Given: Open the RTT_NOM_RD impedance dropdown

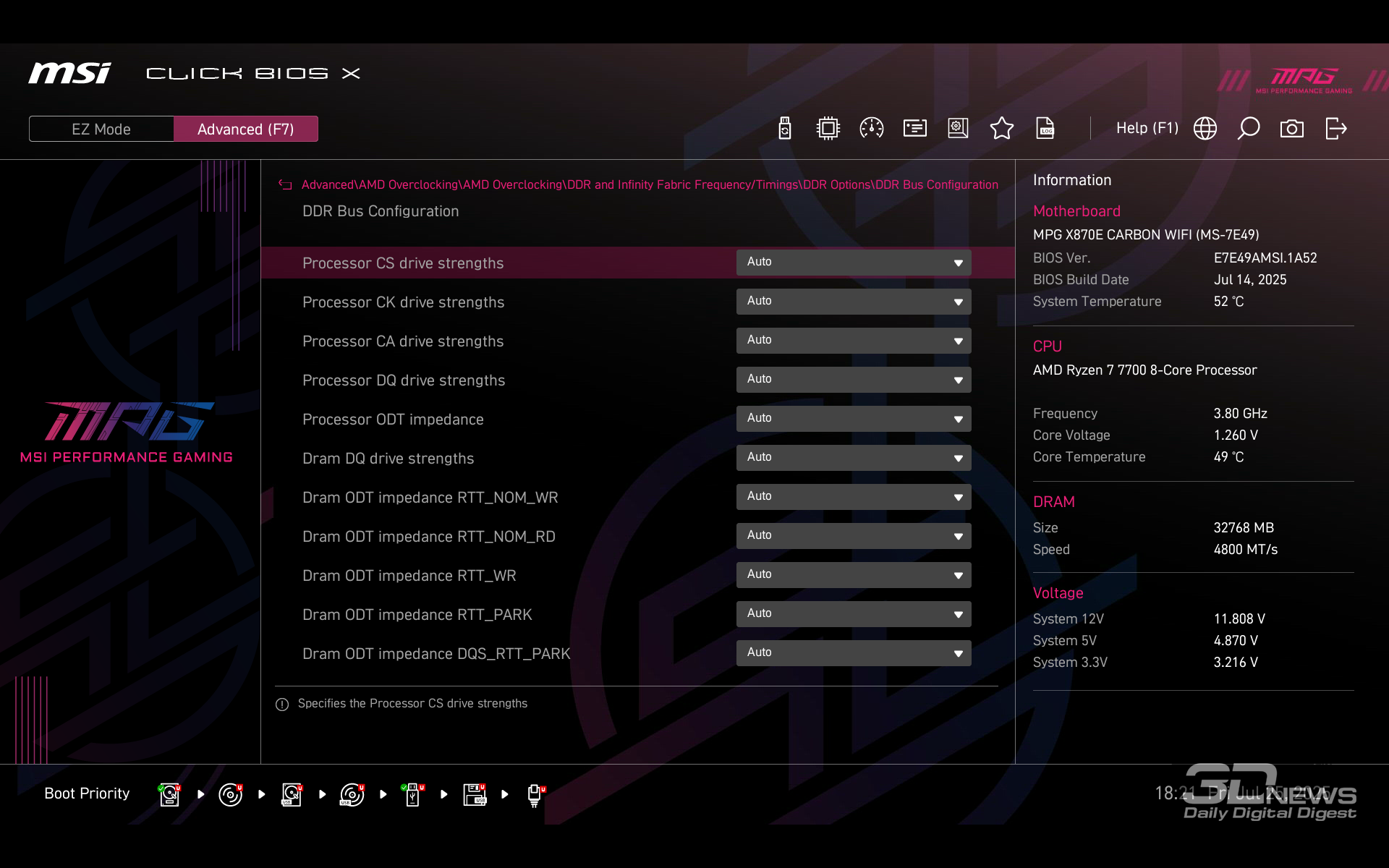Looking at the screenshot, I should point(854,536).
